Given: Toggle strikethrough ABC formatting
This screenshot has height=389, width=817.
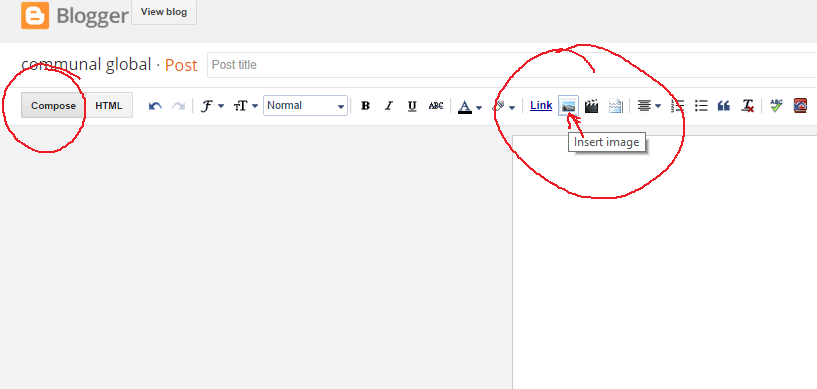Looking at the screenshot, I should point(436,106).
